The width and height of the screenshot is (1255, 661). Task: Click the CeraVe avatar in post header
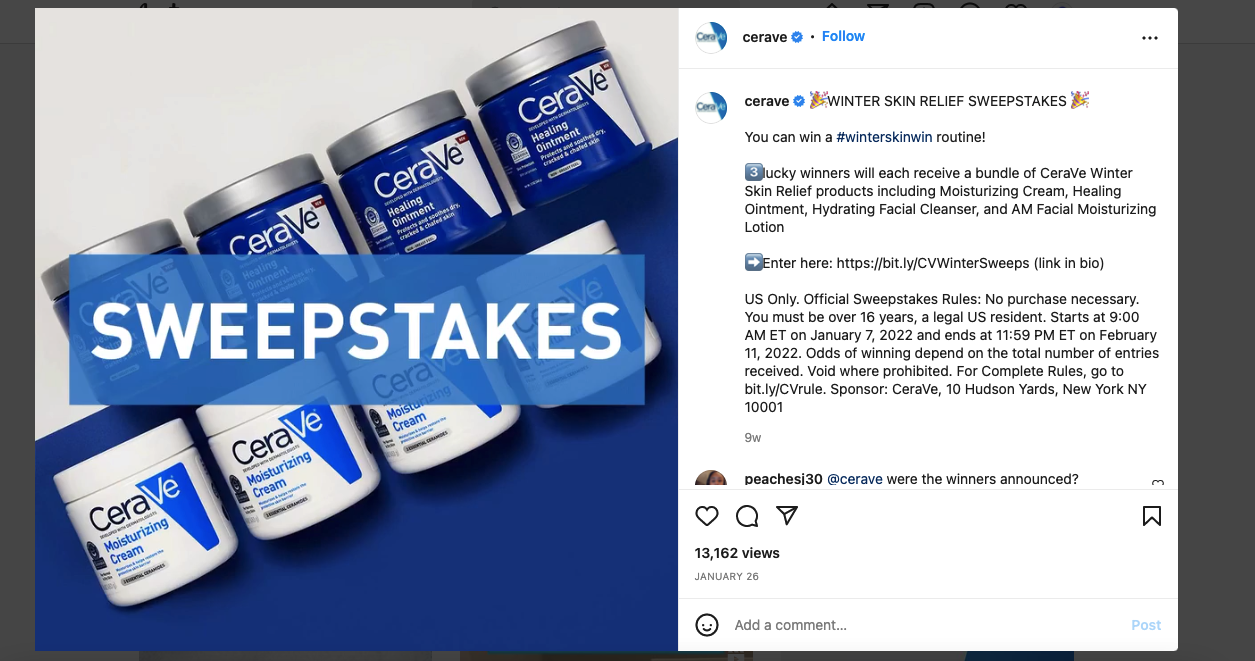[x=711, y=37]
